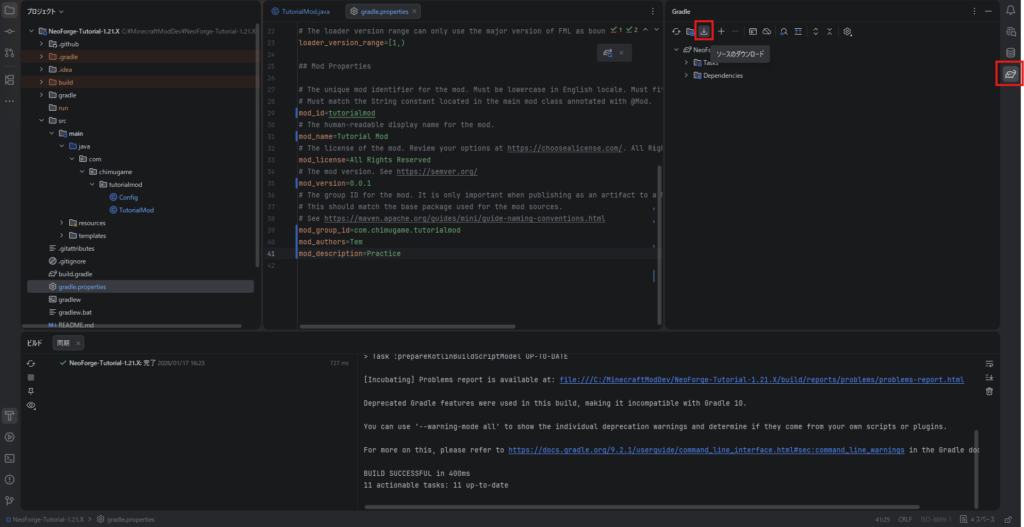Click the Download Sources icon in Gradle toolbar

coord(704,32)
